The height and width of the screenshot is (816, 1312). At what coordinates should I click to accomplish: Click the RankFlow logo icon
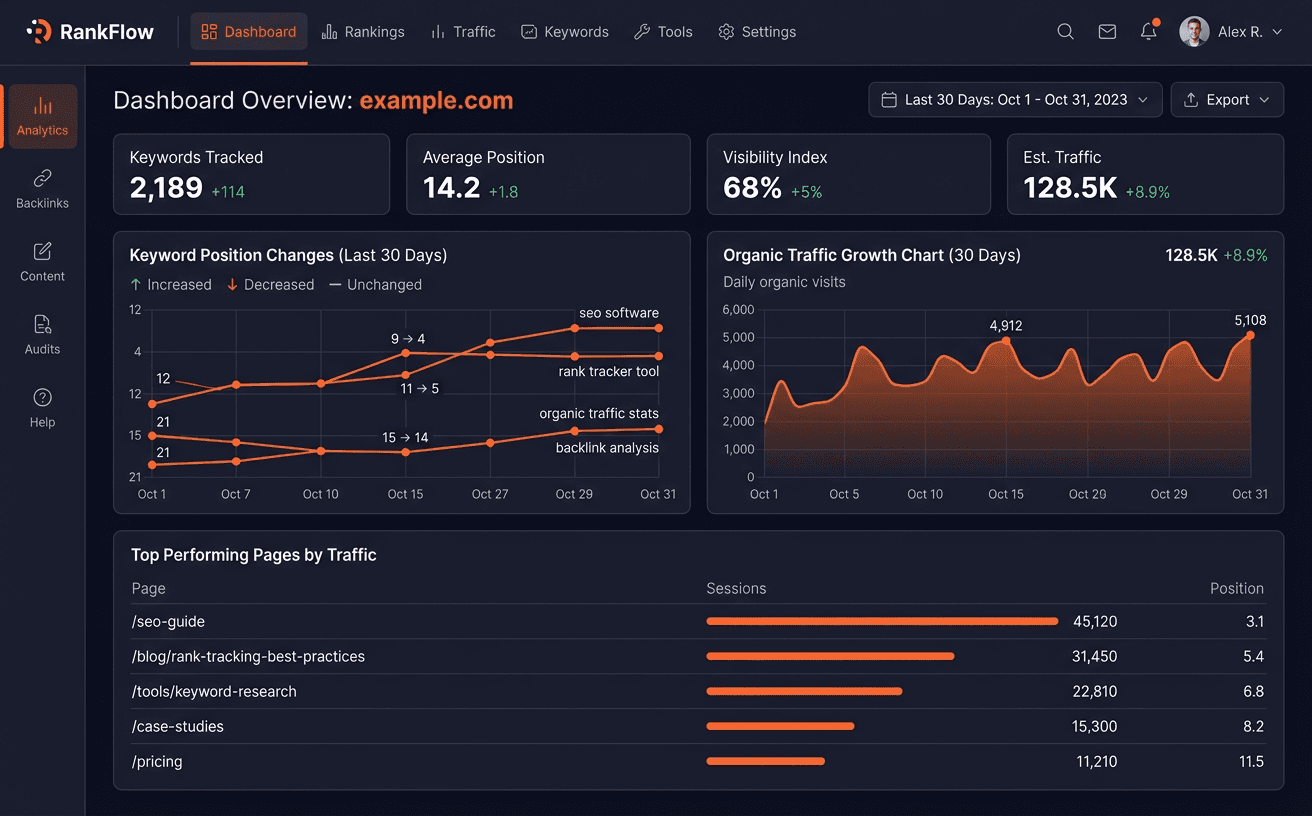tap(38, 32)
